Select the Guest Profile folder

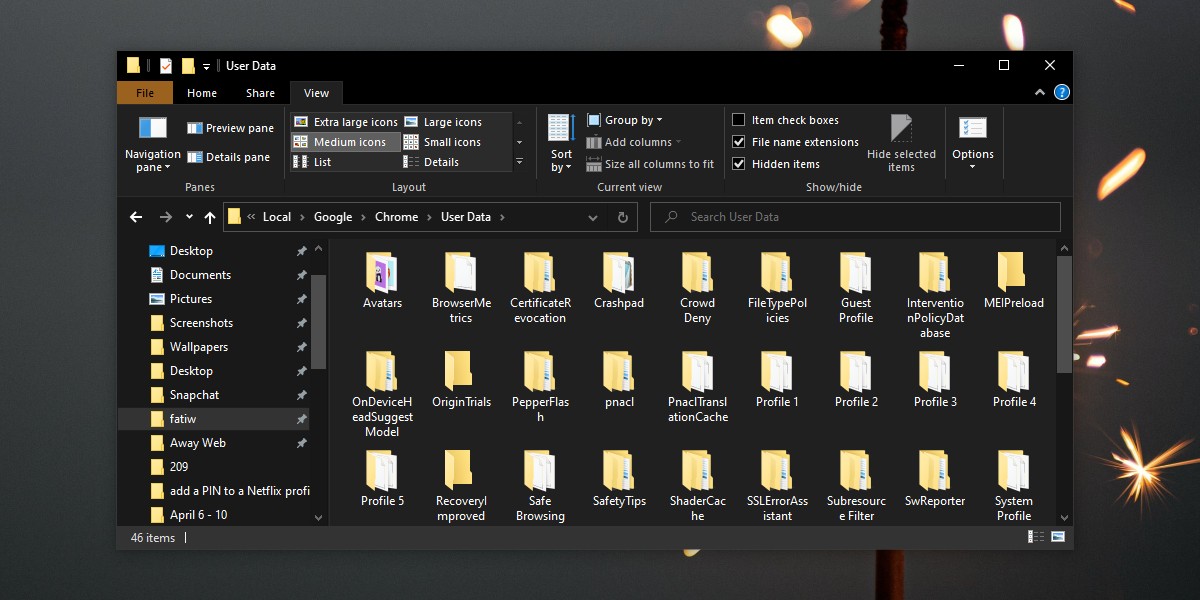(x=856, y=289)
